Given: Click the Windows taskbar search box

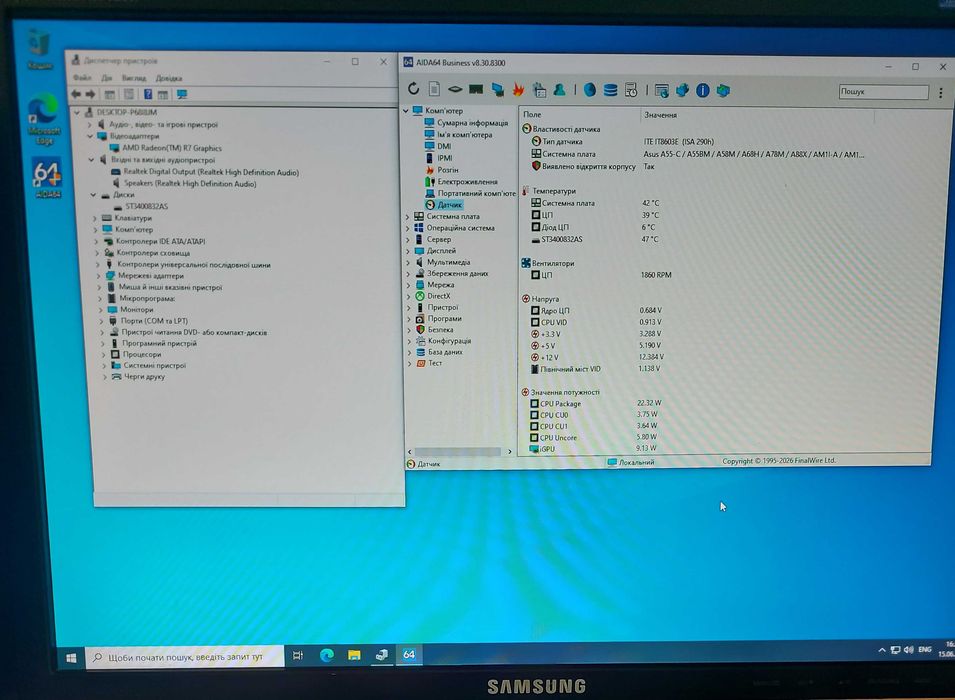Looking at the screenshot, I should pos(185,657).
